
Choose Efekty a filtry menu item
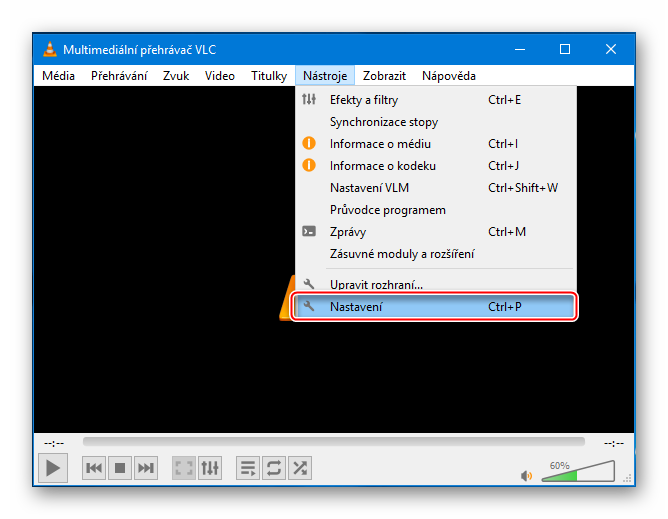(364, 100)
